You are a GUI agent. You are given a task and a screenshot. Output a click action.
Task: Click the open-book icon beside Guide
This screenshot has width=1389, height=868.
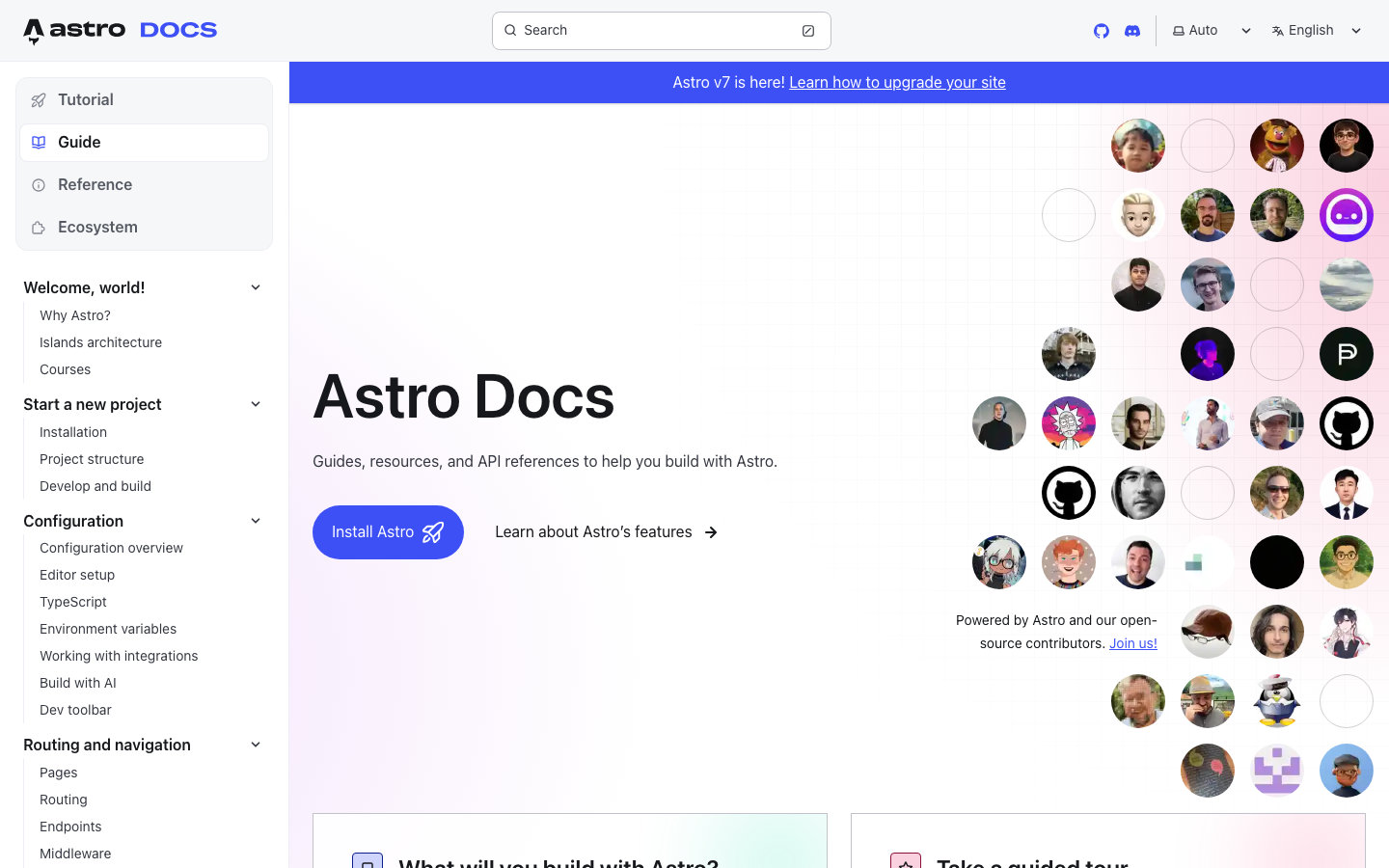coord(39,143)
